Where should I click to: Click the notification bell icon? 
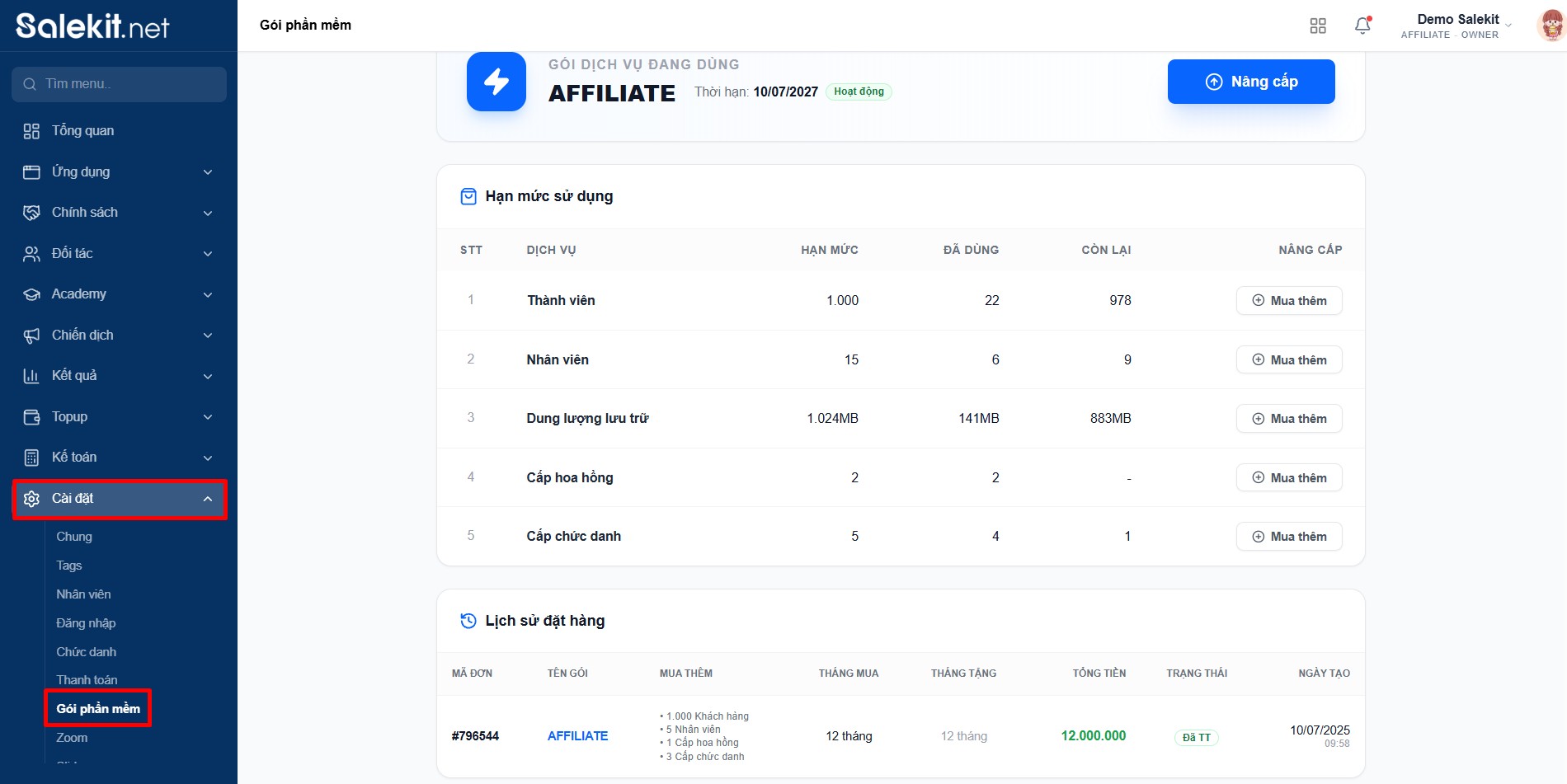[1362, 26]
